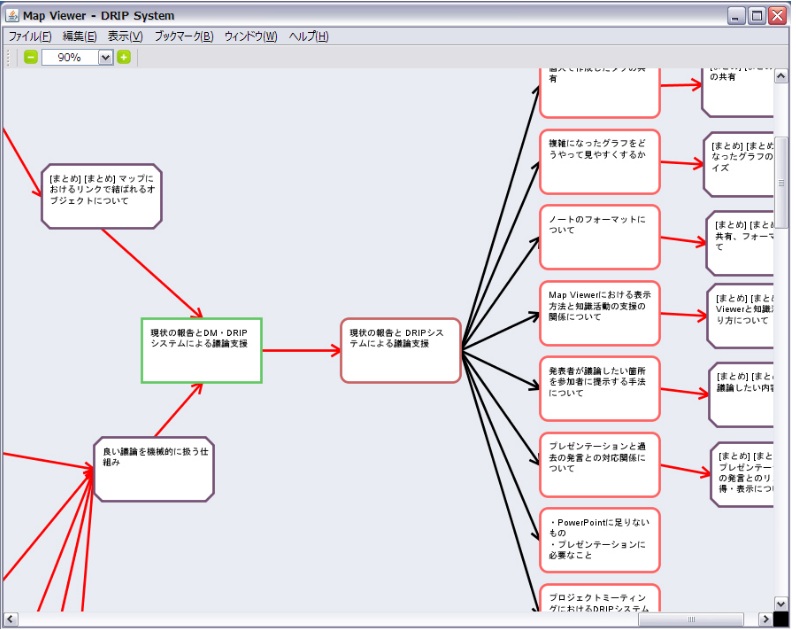Click the Java app icon in title bar
The image size is (796, 630).
tap(12, 15)
